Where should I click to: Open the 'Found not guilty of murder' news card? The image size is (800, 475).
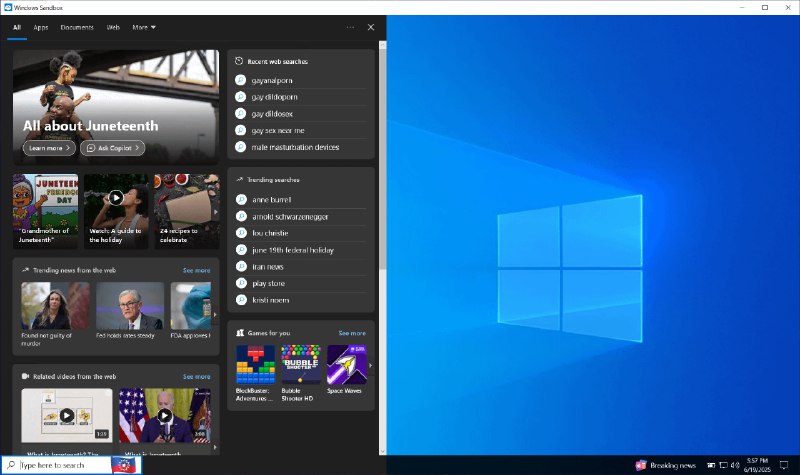pos(55,314)
